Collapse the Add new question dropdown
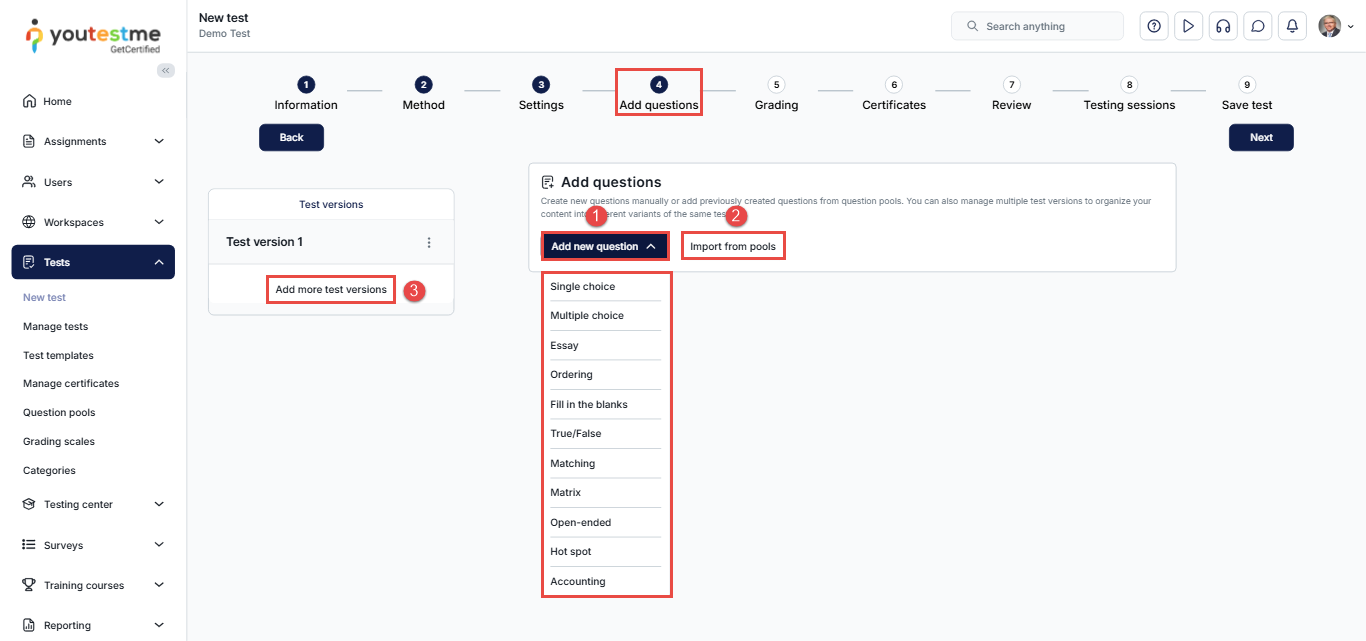Screen dimensions: 1366x641 (x=604, y=246)
